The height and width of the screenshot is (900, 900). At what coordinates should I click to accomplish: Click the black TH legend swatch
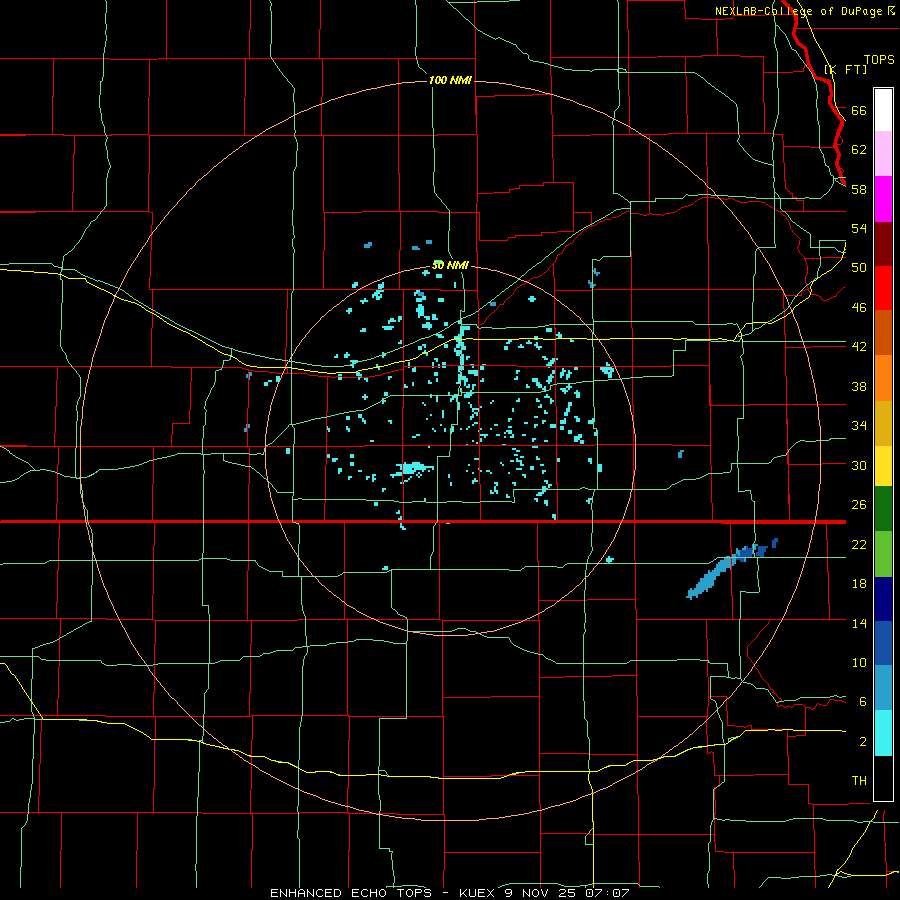[x=883, y=777]
